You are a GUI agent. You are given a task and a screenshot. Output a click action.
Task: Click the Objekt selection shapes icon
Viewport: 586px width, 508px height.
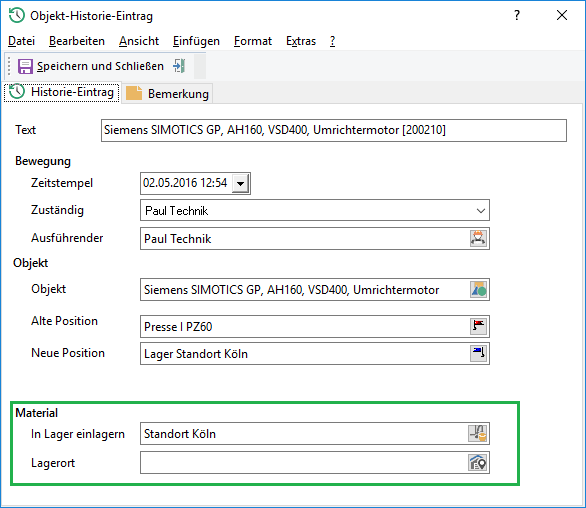(478, 290)
